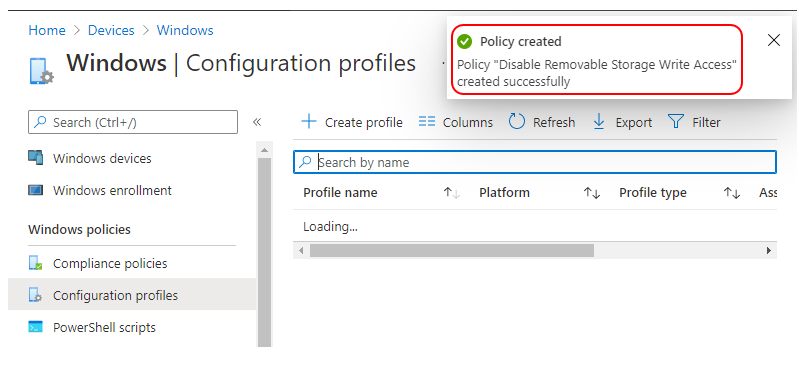799x378 pixels.
Task: Click the Platform column header
Action: pyautogui.click(x=504, y=193)
